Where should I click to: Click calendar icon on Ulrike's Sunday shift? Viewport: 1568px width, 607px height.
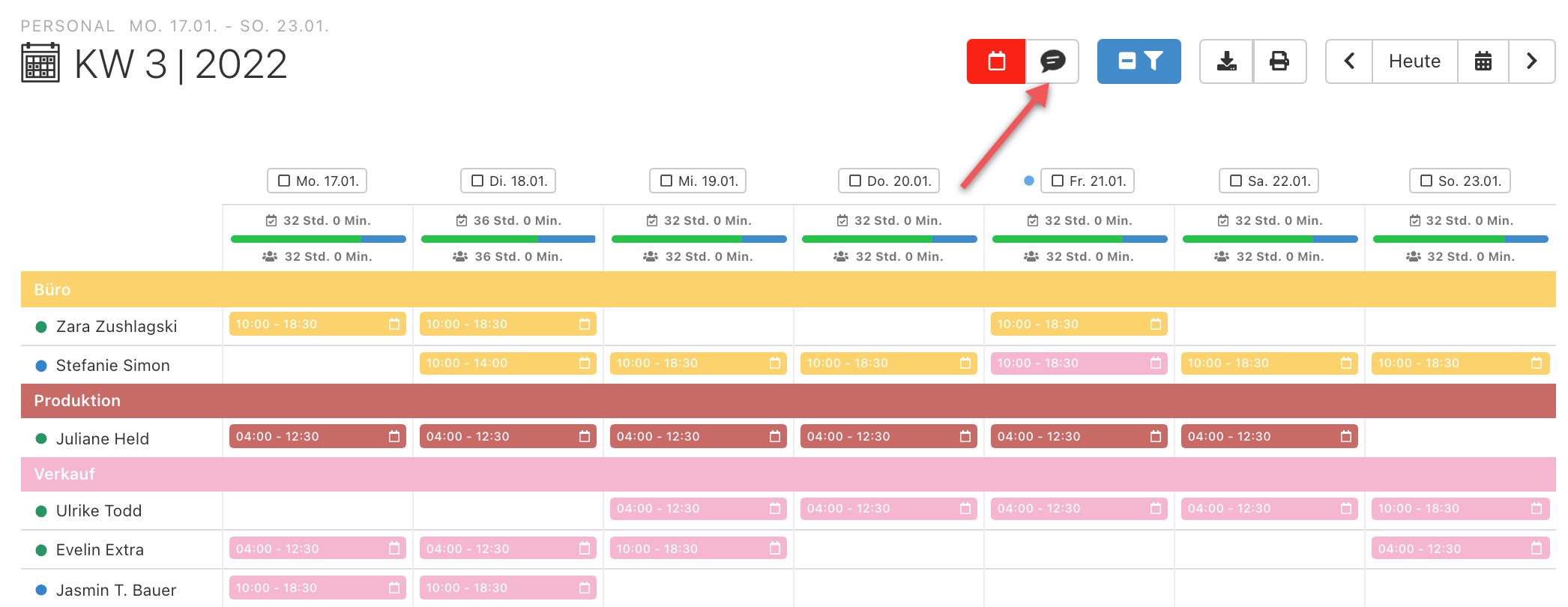click(1537, 508)
